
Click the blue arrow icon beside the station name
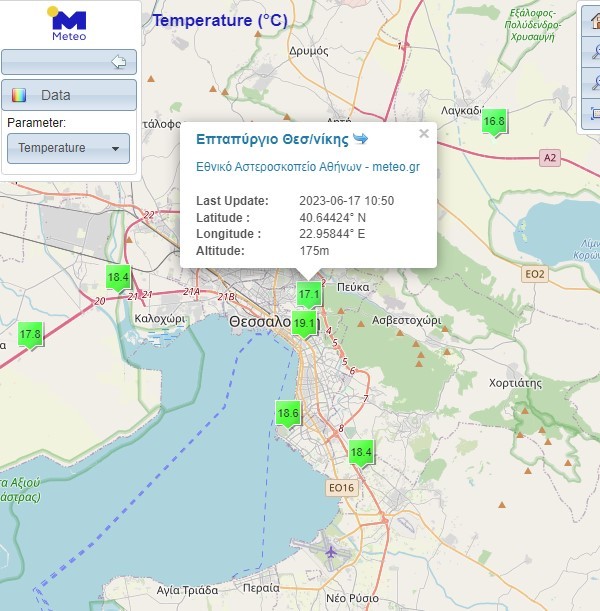(x=360, y=138)
